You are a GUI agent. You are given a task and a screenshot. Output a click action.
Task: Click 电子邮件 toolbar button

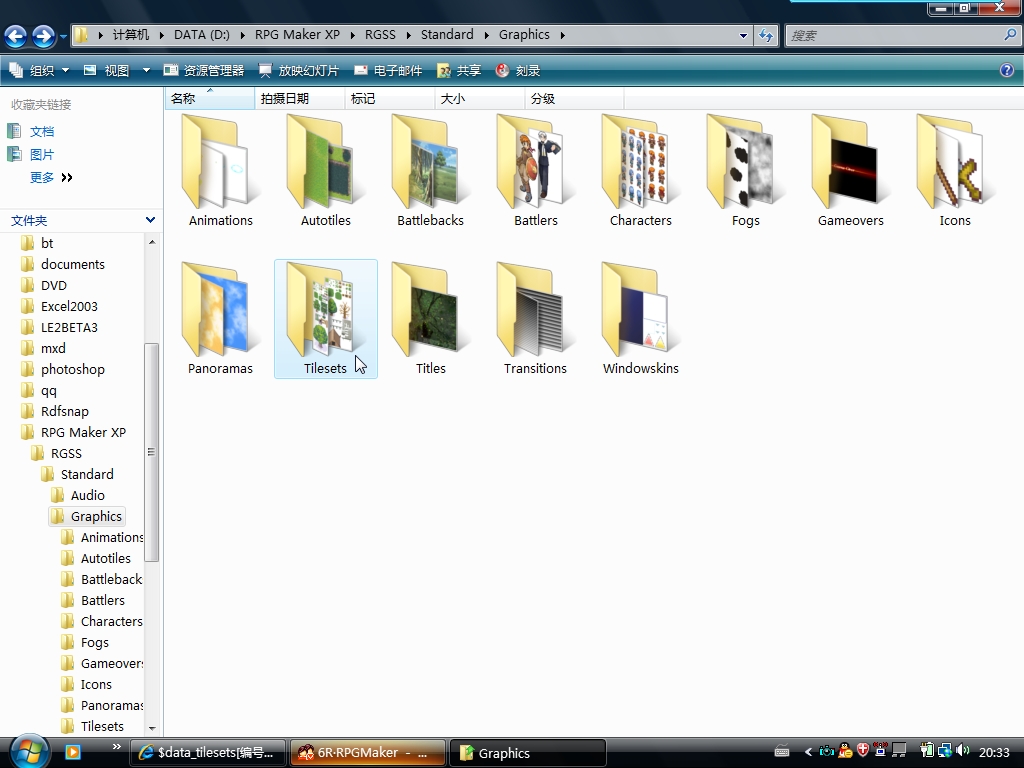(x=388, y=71)
